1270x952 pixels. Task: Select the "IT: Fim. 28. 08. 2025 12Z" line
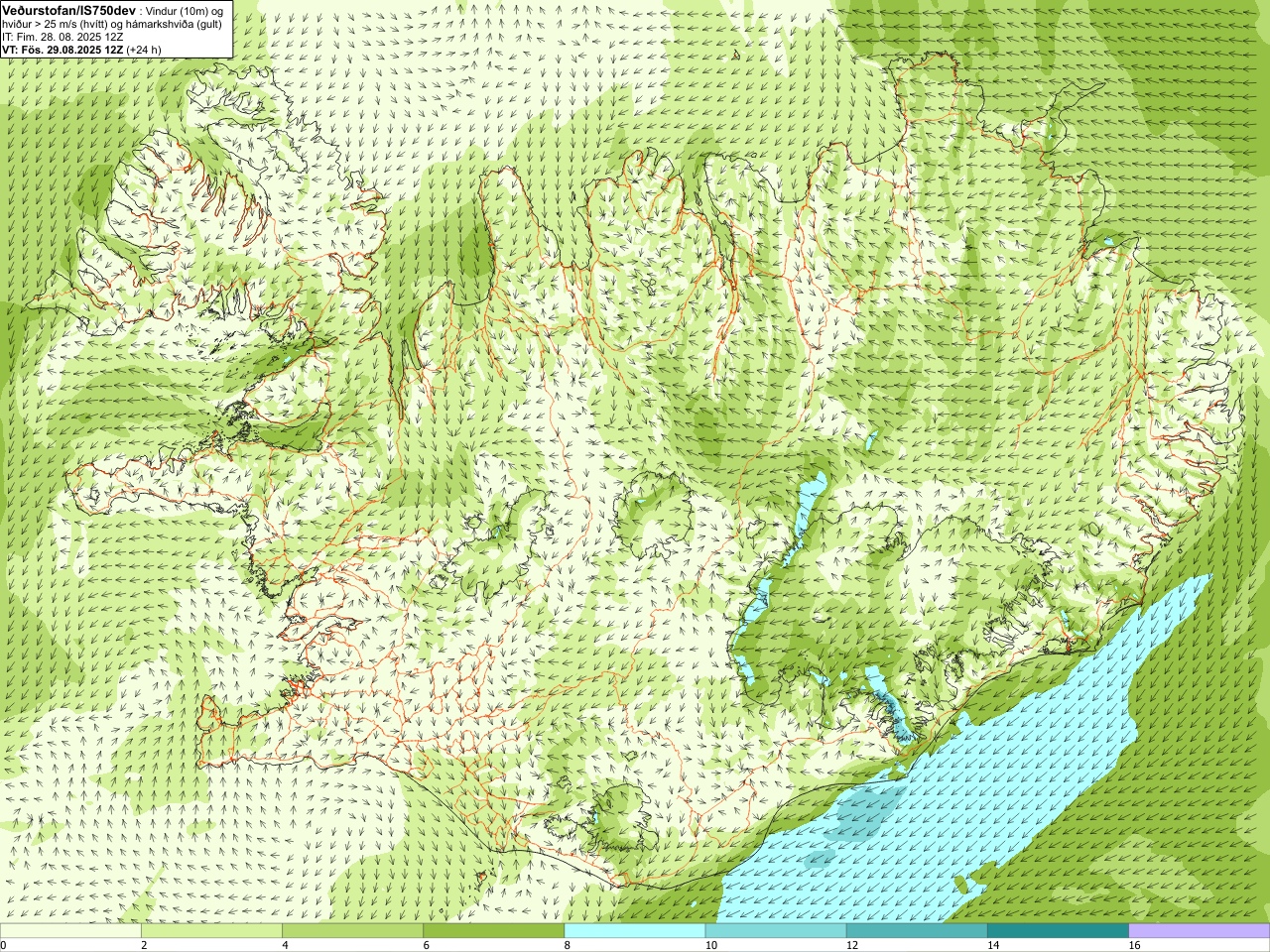tap(63, 36)
